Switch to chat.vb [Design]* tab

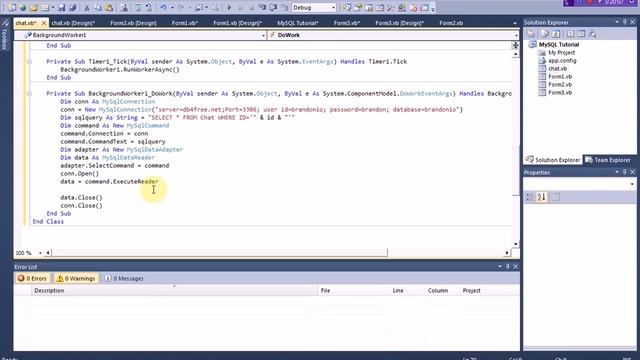tap(73, 23)
